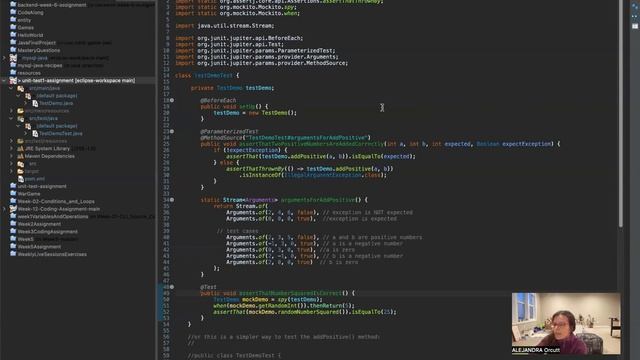Click the pom.xml file icon
Image resolution: width=640 pixels, height=360 pixels.
20,179
